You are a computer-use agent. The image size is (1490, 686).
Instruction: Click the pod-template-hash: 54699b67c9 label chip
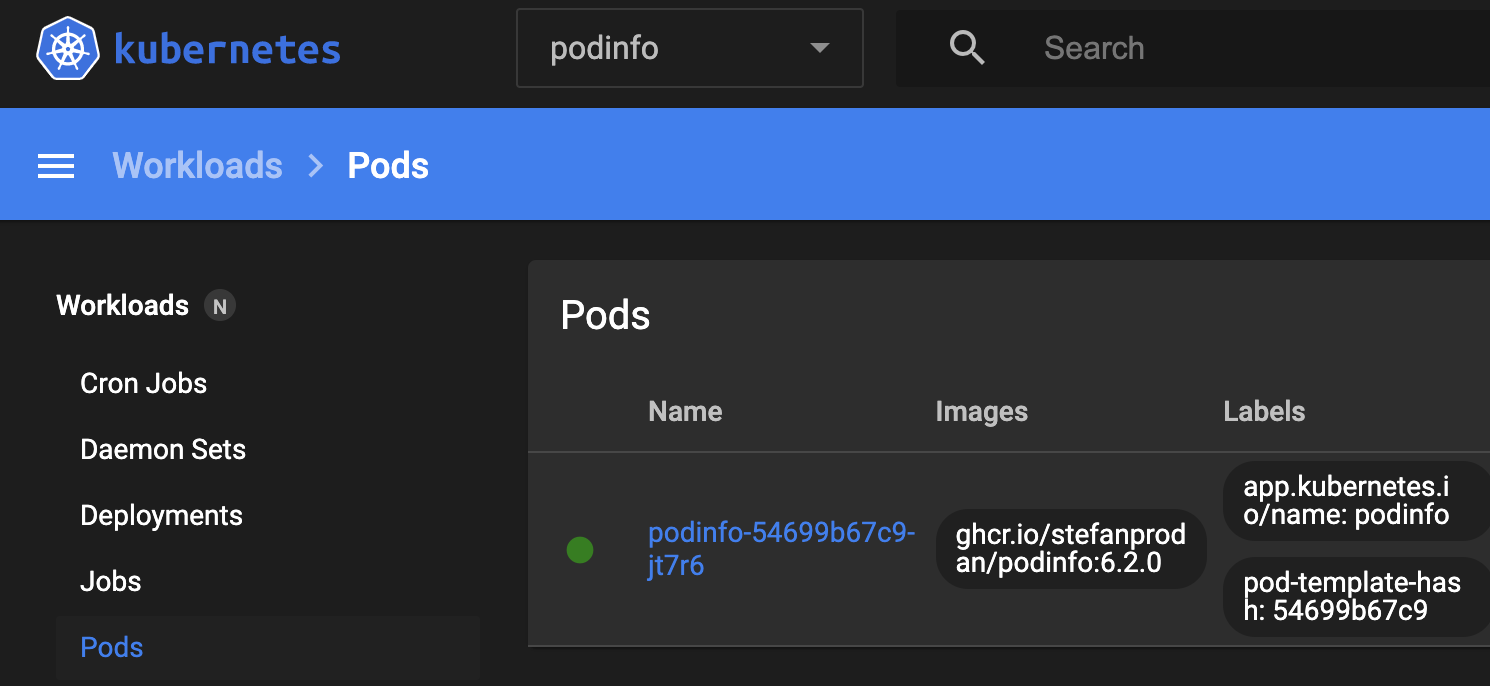tap(1355, 597)
